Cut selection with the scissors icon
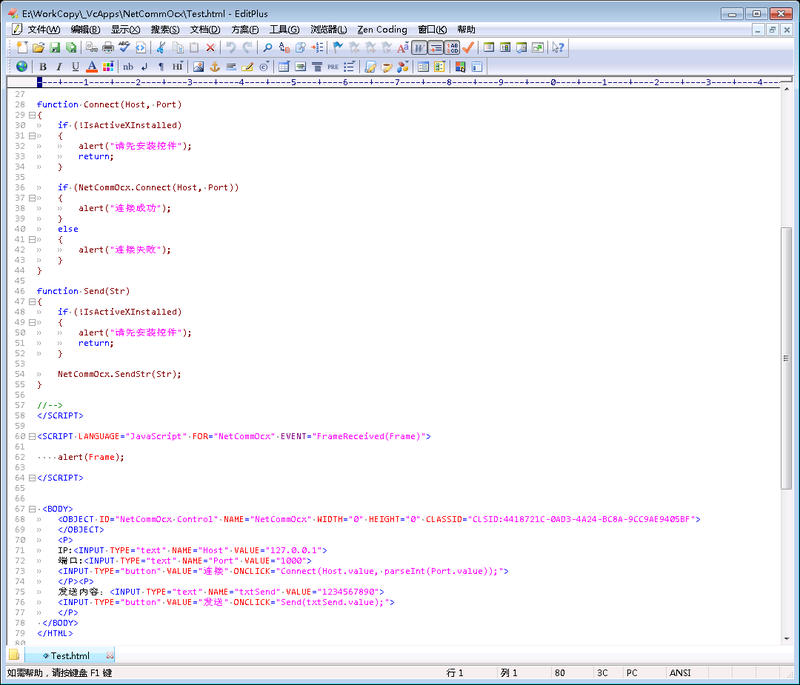 click(x=161, y=48)
